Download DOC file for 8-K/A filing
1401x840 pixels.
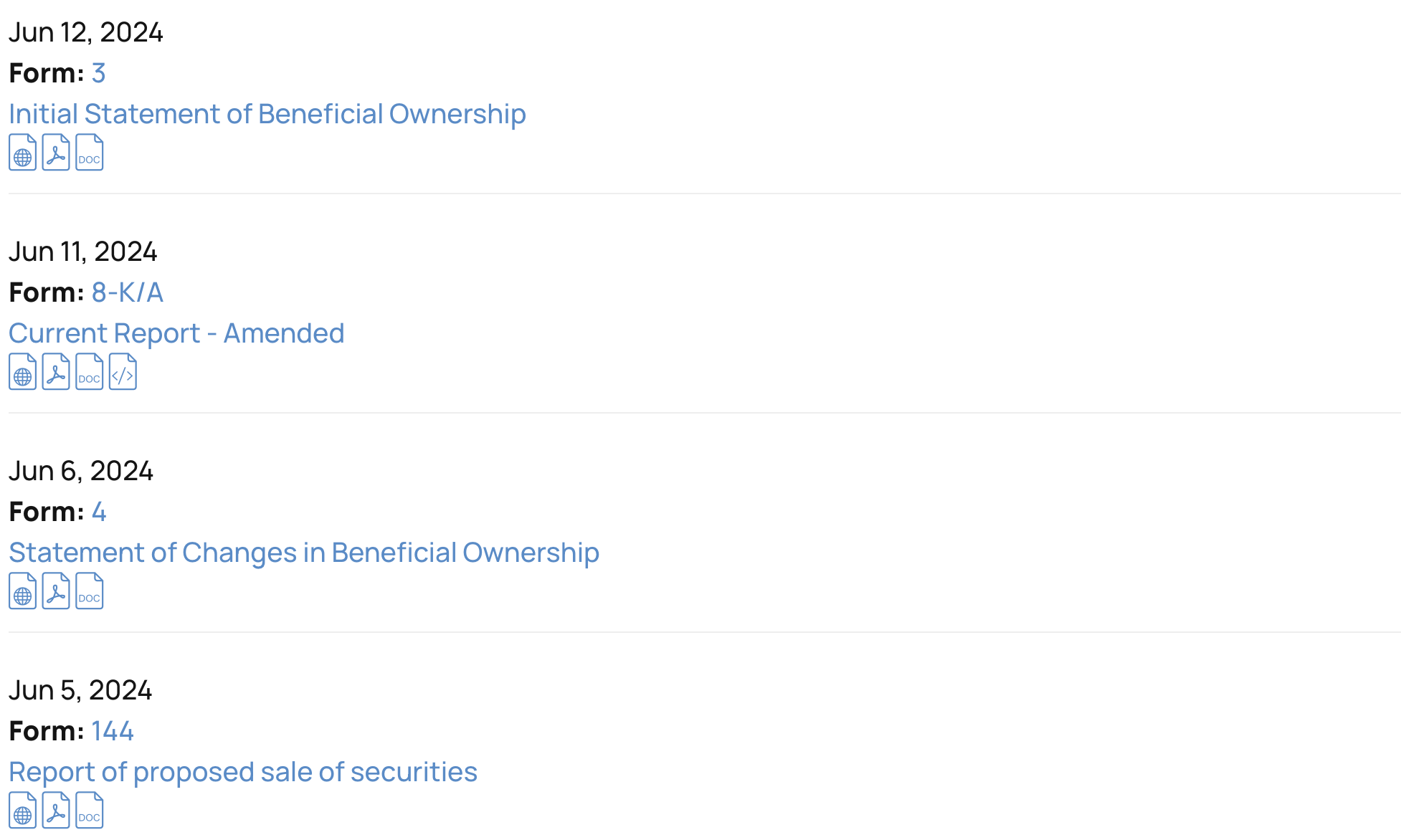89,372
